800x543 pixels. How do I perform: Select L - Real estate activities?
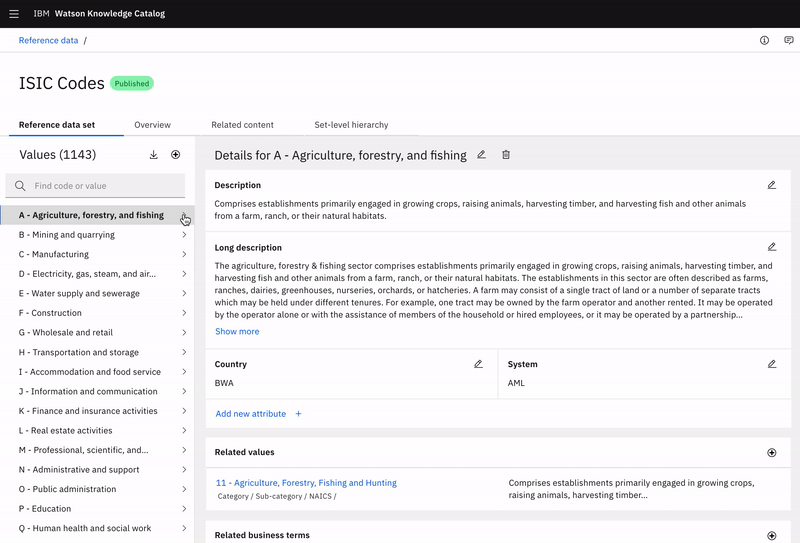pos(97,430)
